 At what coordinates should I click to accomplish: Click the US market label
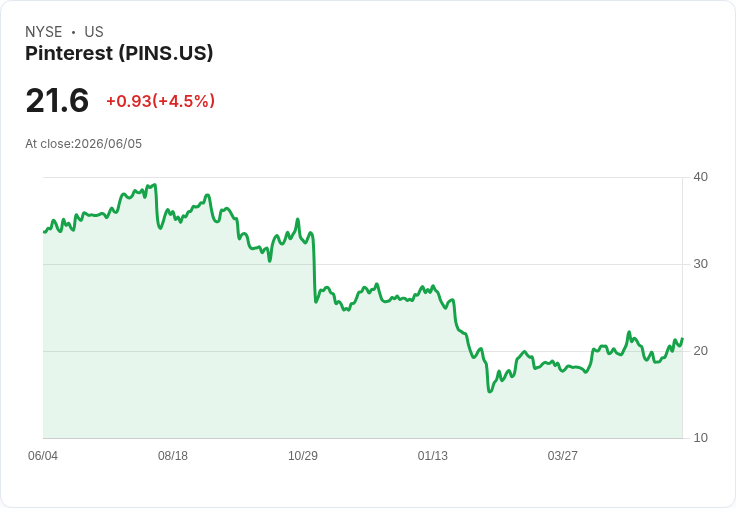coord(94,32)
